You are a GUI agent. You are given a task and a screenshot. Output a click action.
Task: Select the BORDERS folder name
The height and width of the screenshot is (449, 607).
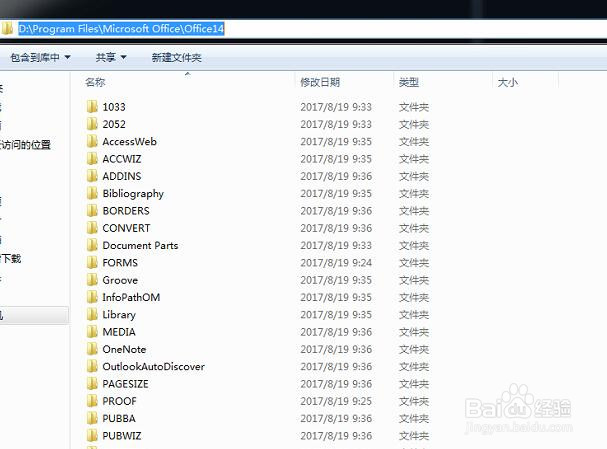pyautogui.click(x=126, y=211)
